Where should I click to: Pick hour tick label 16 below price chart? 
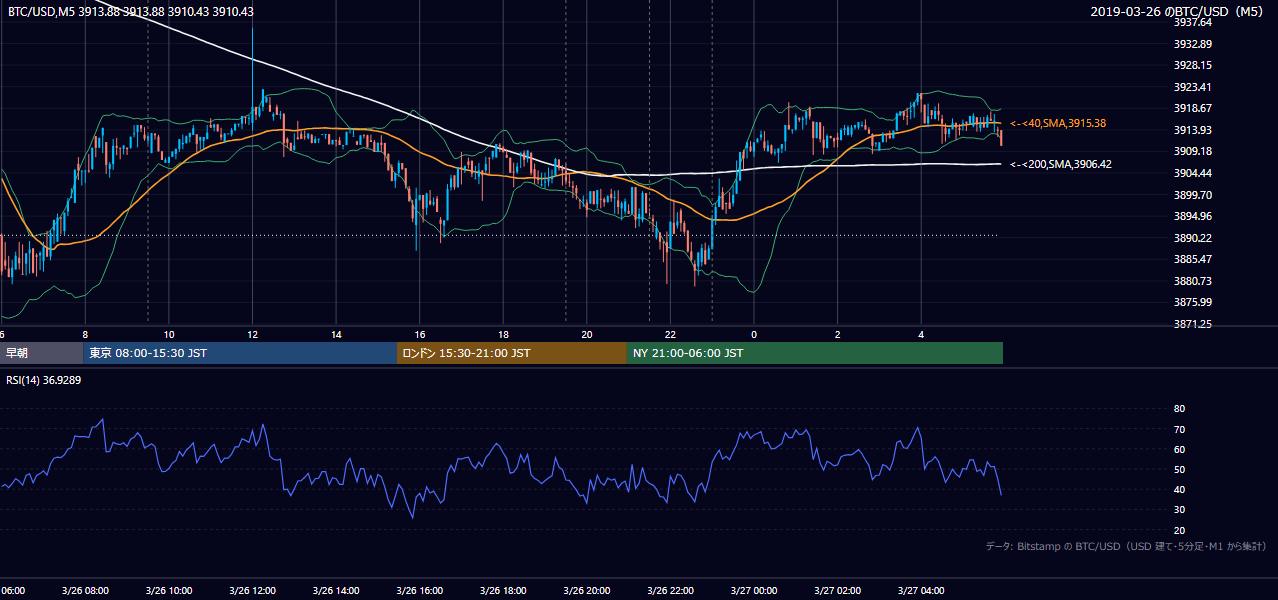pyautogui.click(x=420, y=334)
